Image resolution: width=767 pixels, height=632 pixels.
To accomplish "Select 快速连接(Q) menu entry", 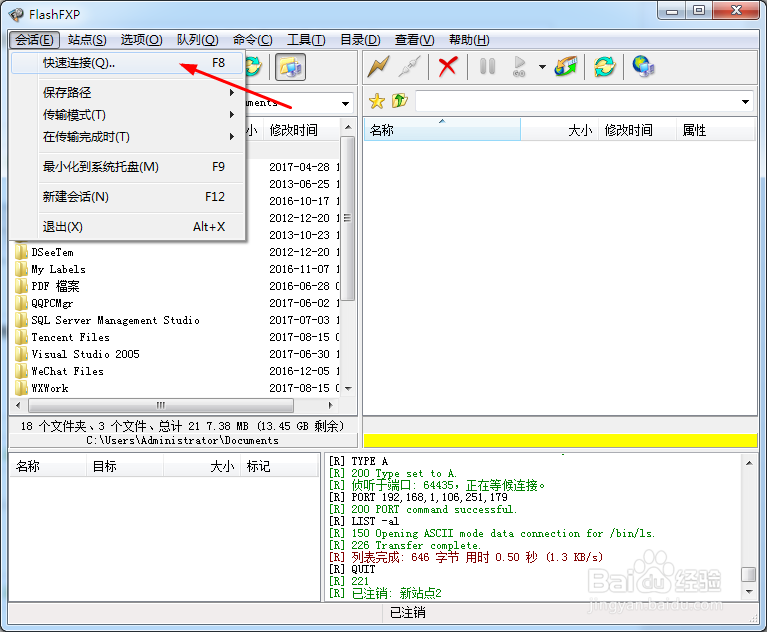I will [x=127, y=63].
